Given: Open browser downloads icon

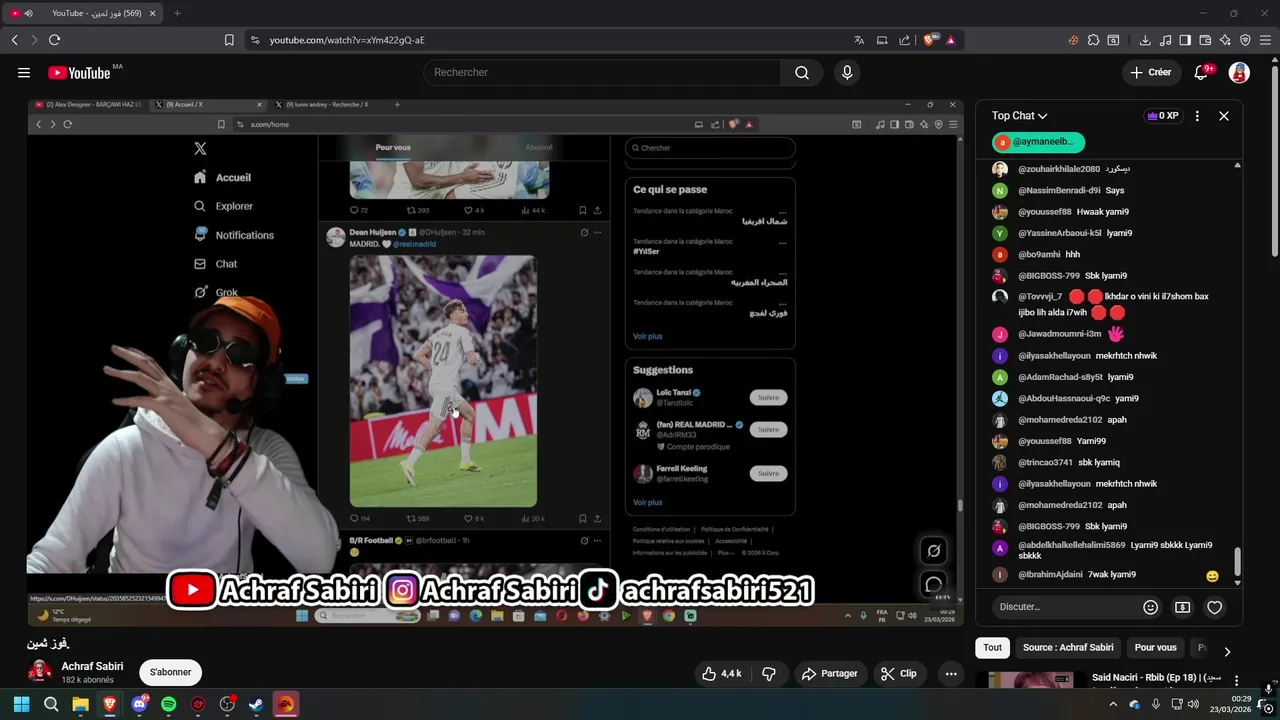Looking at the screenshot, I should (x=1145, y=40).
